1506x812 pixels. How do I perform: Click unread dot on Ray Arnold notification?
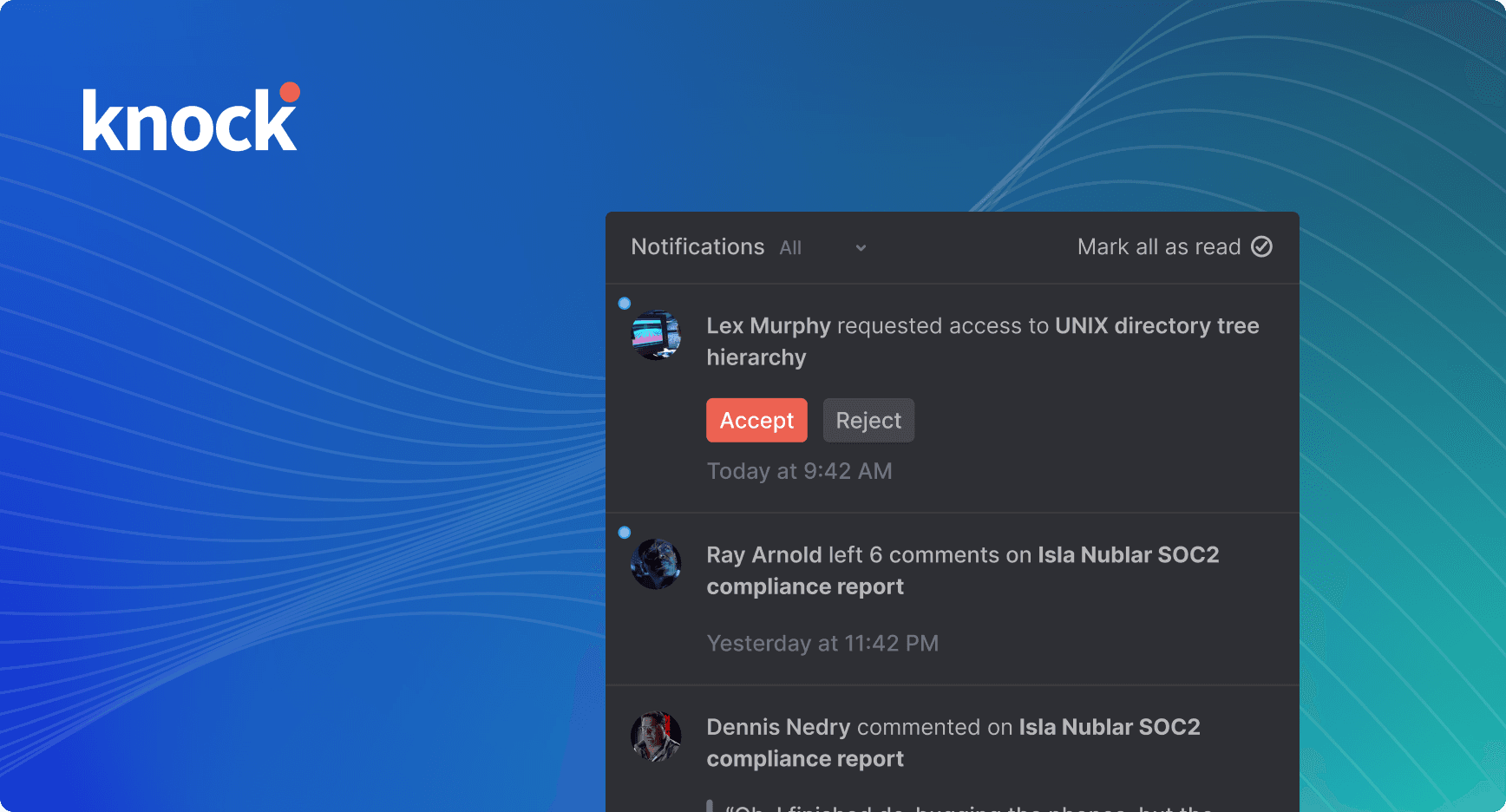(x=625, y=533)
